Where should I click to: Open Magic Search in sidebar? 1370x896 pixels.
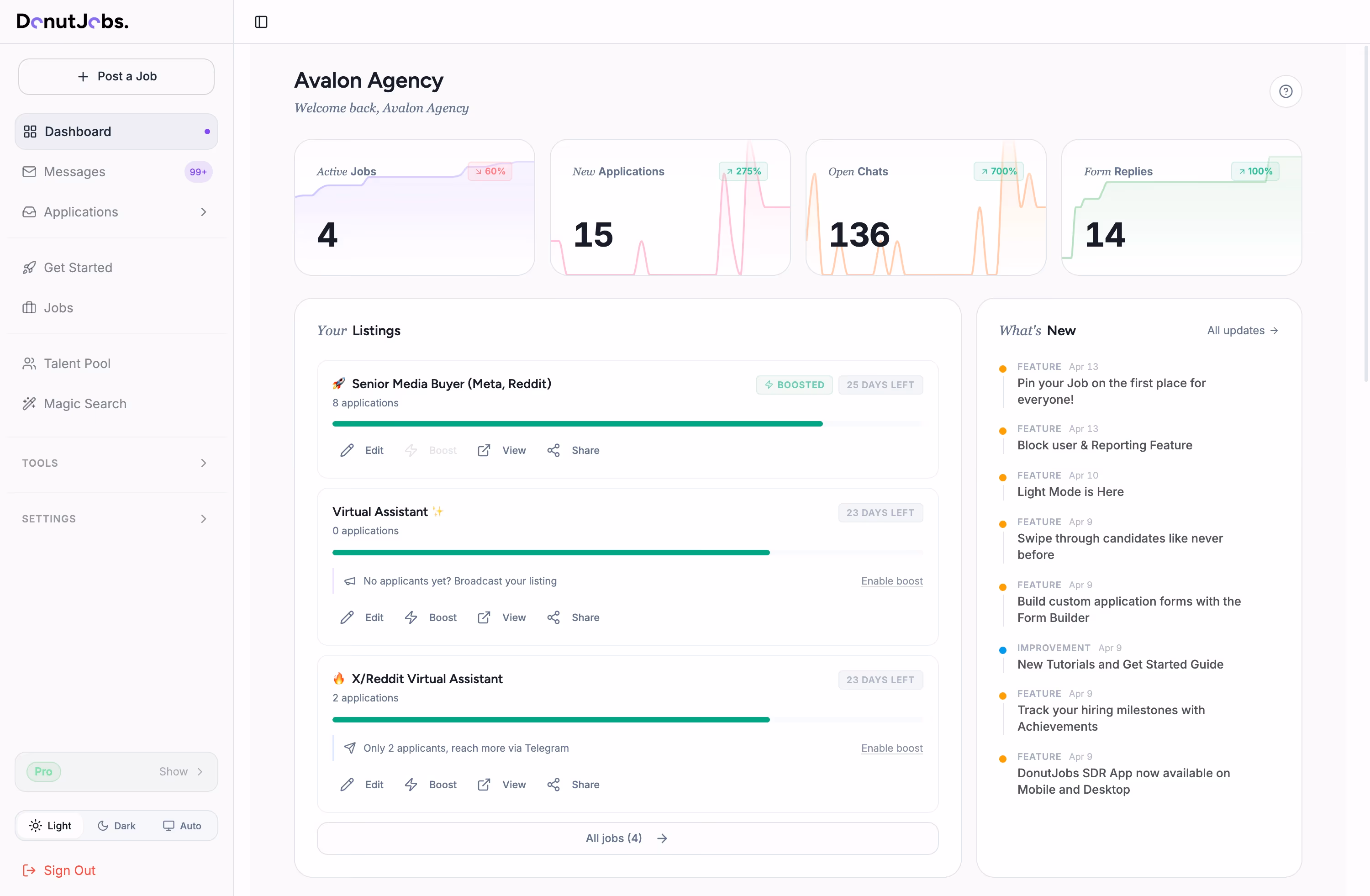pos(116,403)
